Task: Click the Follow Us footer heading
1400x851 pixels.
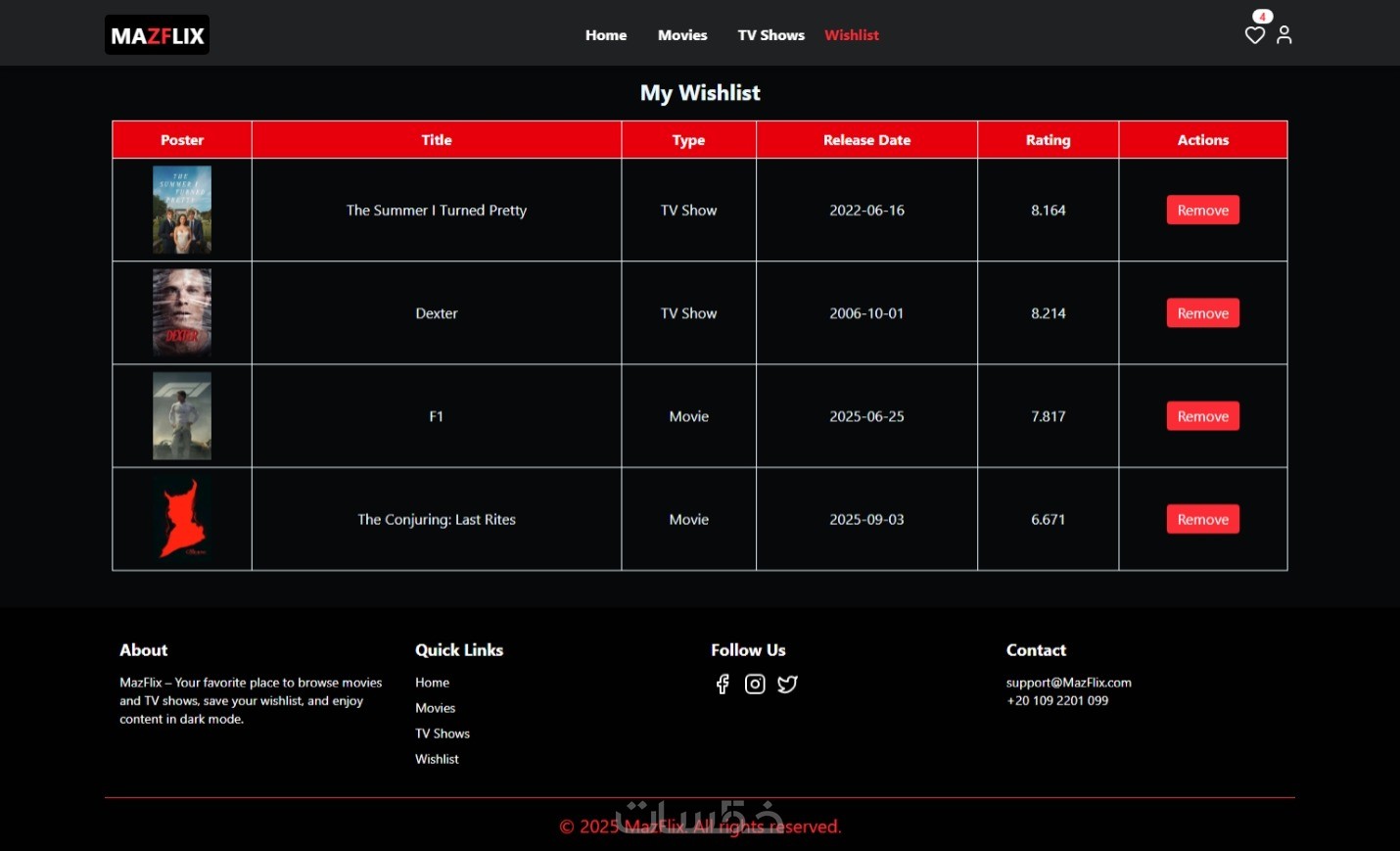Action: [x=748, y=650]
